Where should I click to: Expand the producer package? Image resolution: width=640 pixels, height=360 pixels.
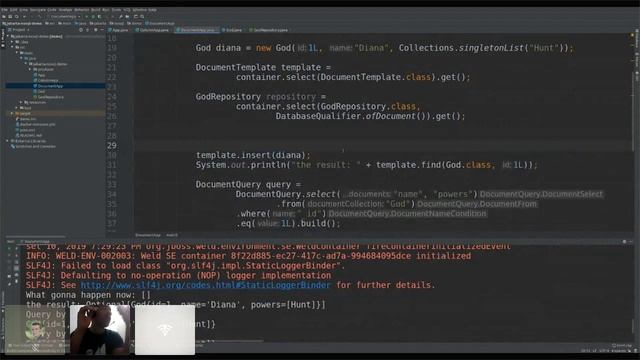coord(30,69)
